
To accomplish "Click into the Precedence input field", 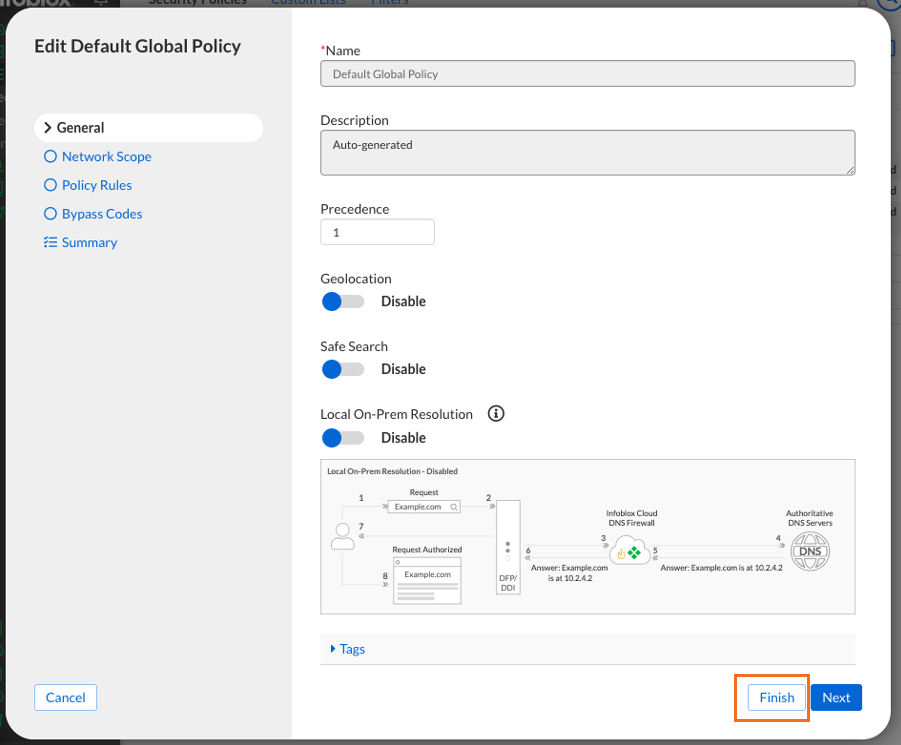I will point(377,232).
